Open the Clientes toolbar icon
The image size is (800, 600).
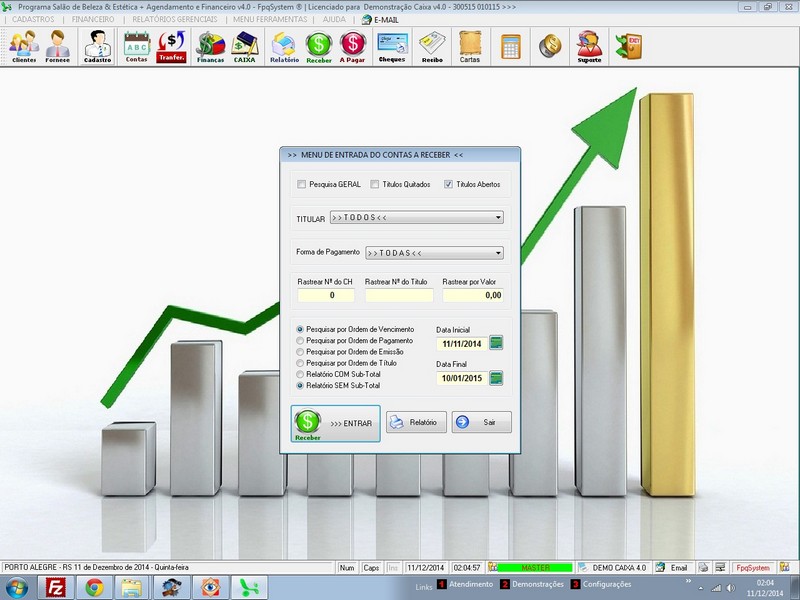tap(24, 46)
